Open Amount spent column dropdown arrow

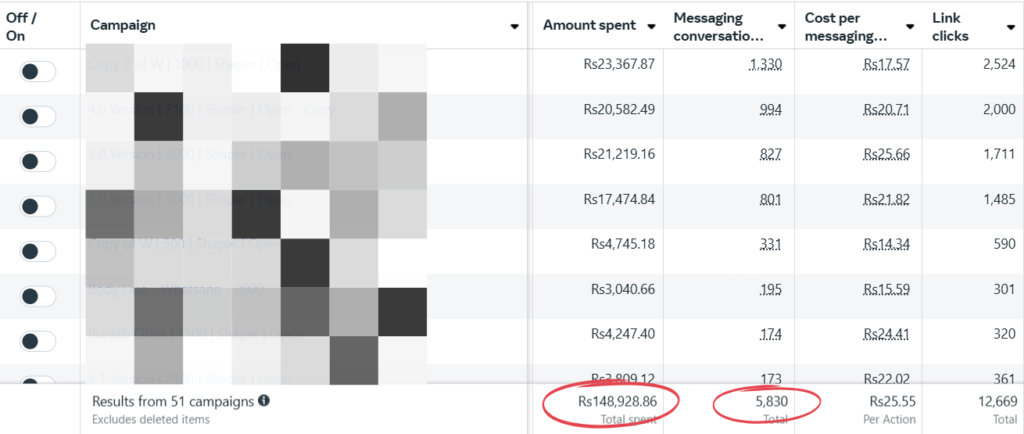pos(651,27)
